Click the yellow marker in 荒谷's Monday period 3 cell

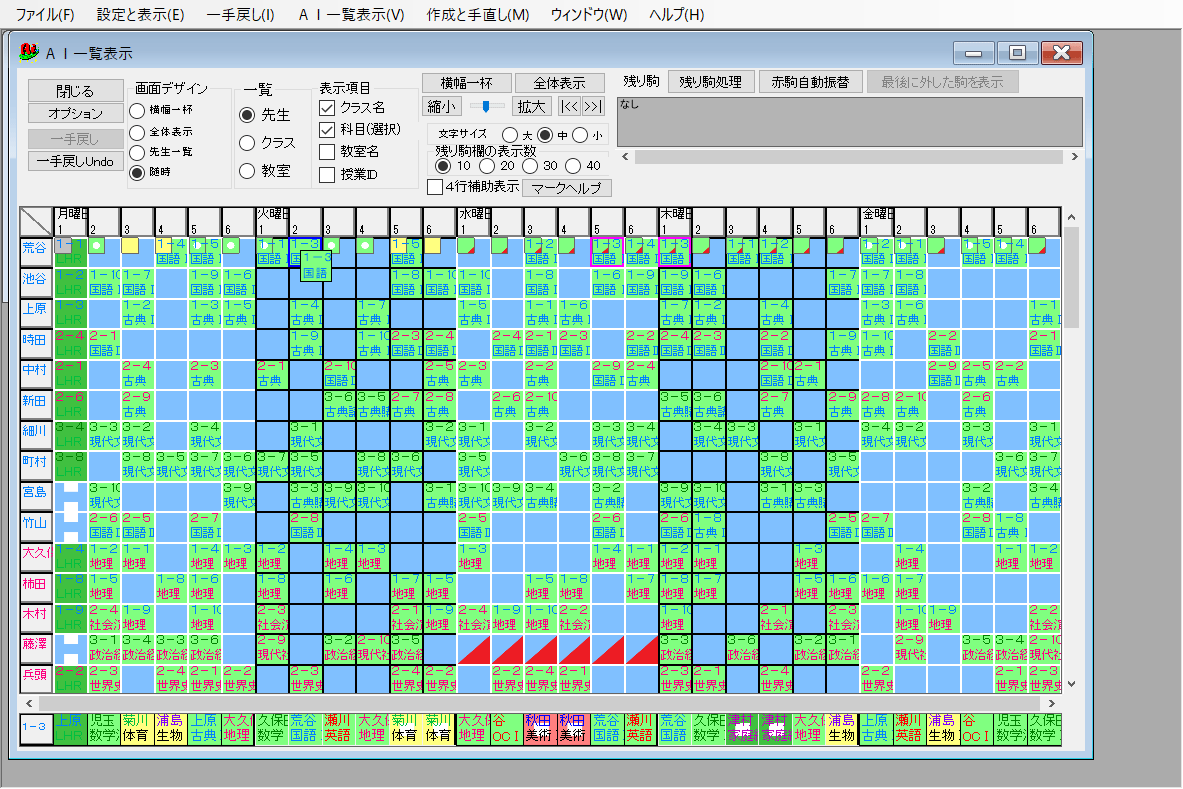[130, 245]
